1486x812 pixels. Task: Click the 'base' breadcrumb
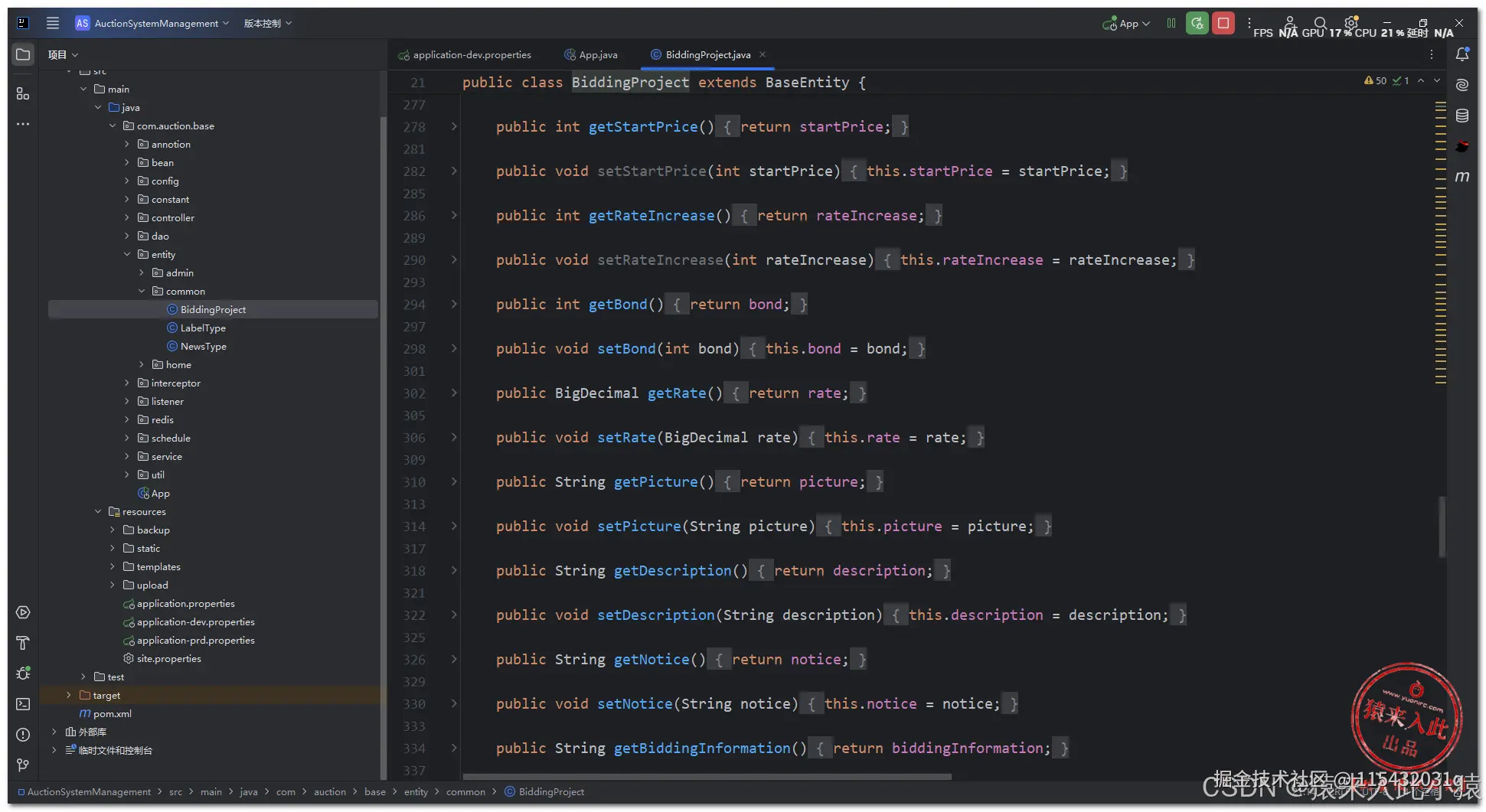click(x=375, y=791)
